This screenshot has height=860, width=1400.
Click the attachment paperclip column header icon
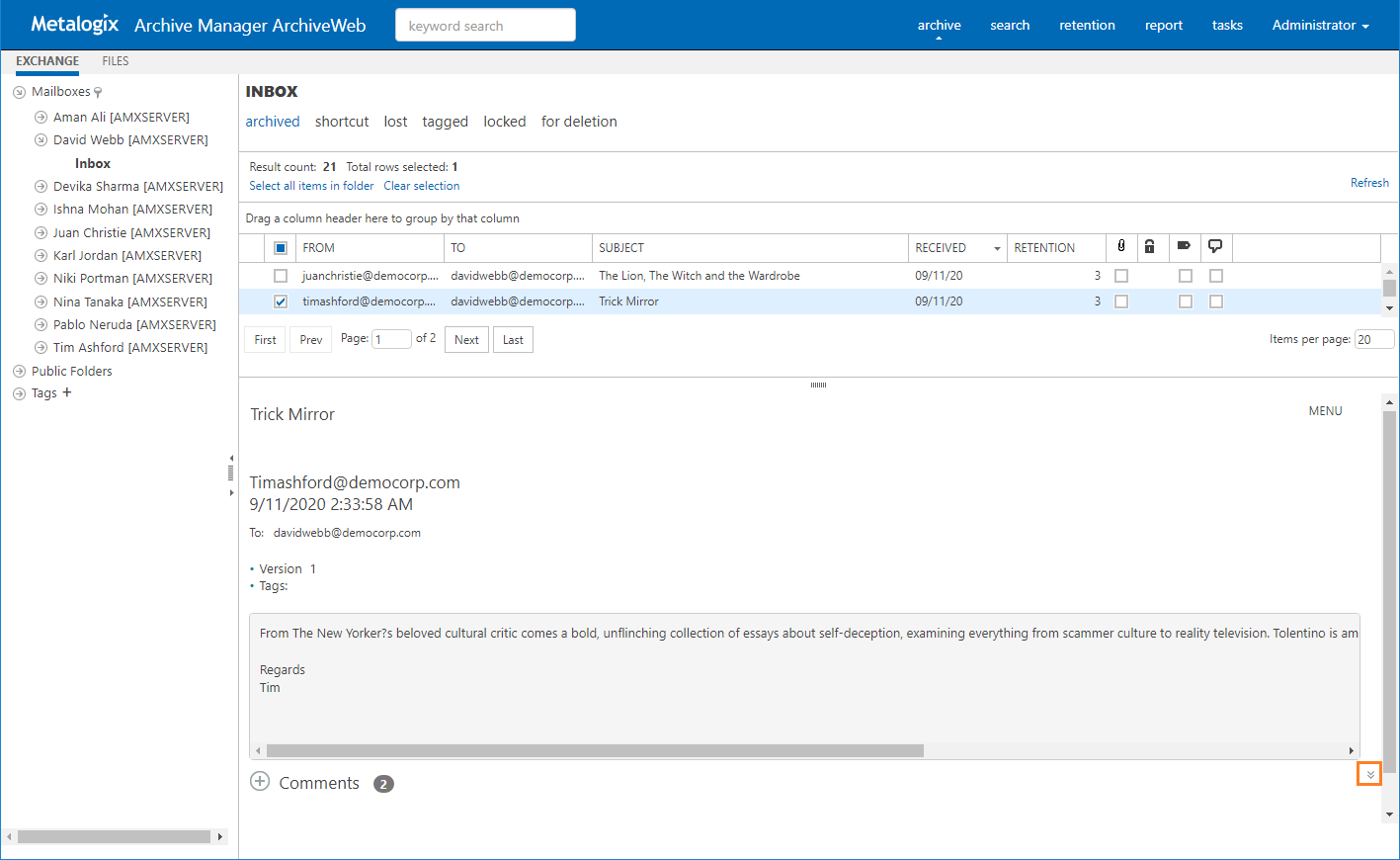(1120, 247)
